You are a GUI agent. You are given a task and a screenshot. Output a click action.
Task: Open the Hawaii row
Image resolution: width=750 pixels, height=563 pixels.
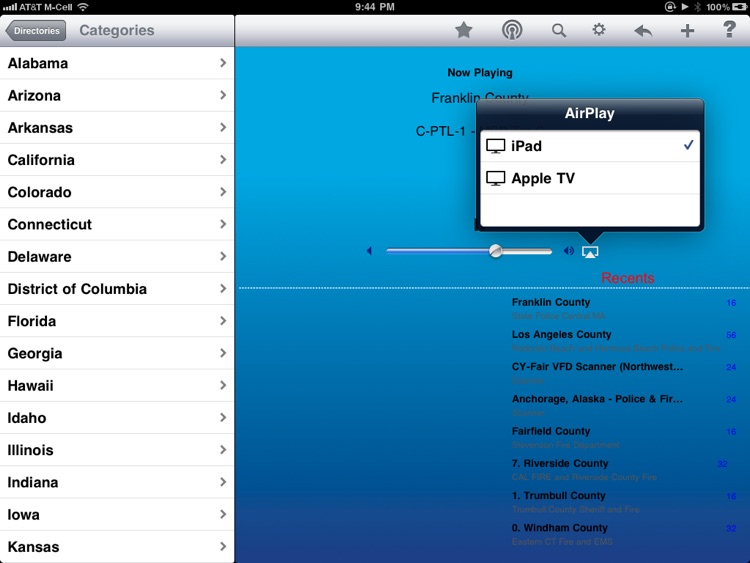(117, 386)
